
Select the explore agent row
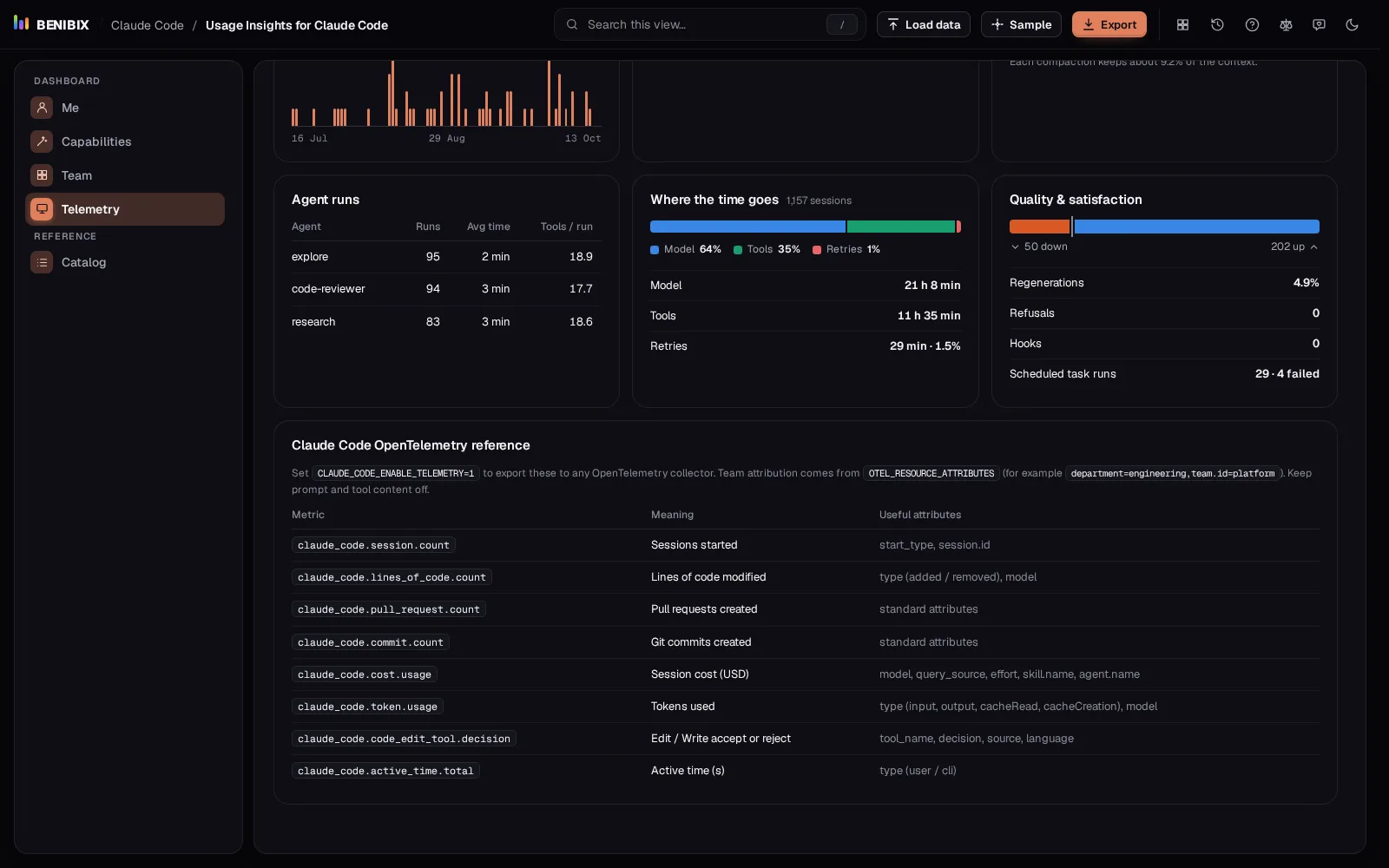446,257
